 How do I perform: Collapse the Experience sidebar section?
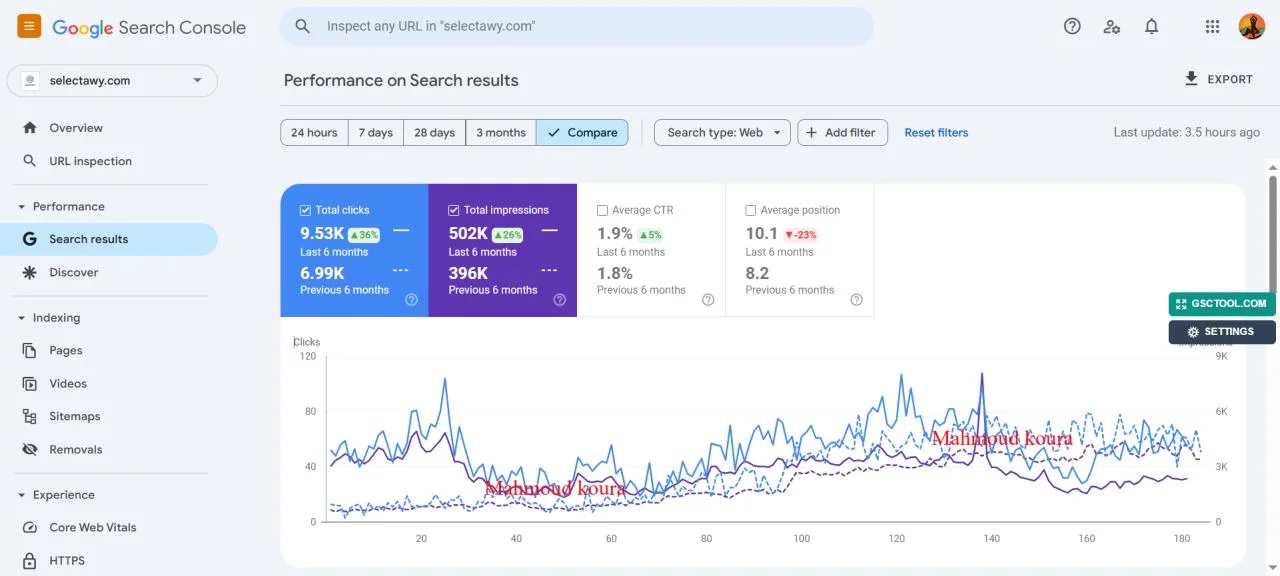[x=56, y=495]
